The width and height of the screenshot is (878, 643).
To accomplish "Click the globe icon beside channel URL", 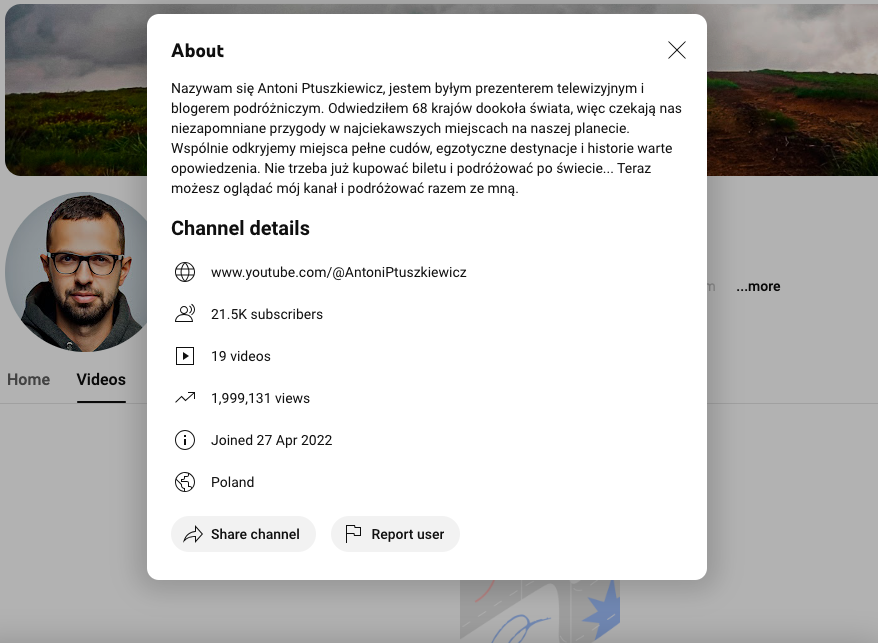I will coord(185,272).
